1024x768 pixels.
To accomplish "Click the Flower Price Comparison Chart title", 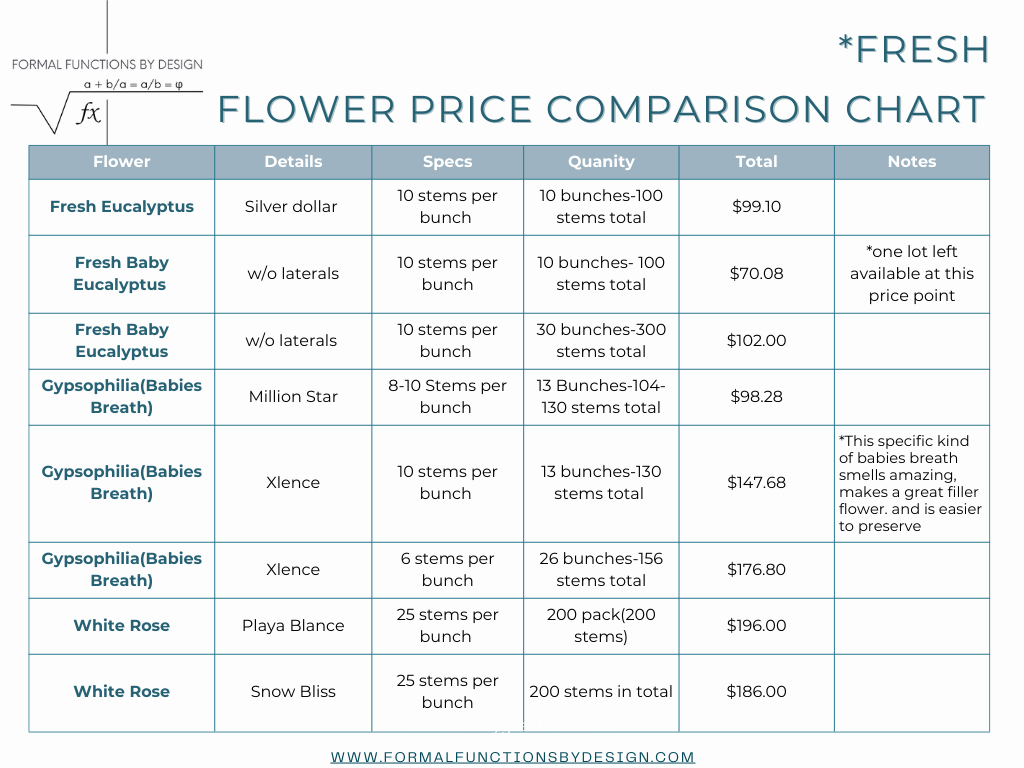I will [602, 109].
